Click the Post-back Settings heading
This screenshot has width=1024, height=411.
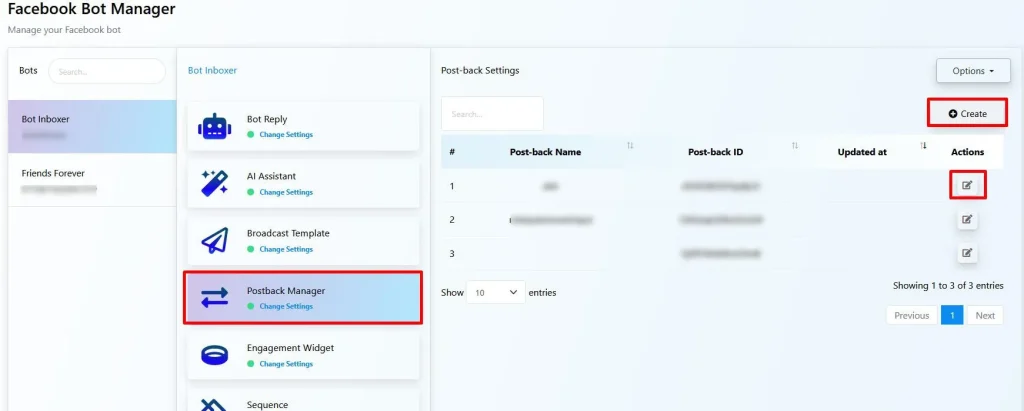pos(480,71)
